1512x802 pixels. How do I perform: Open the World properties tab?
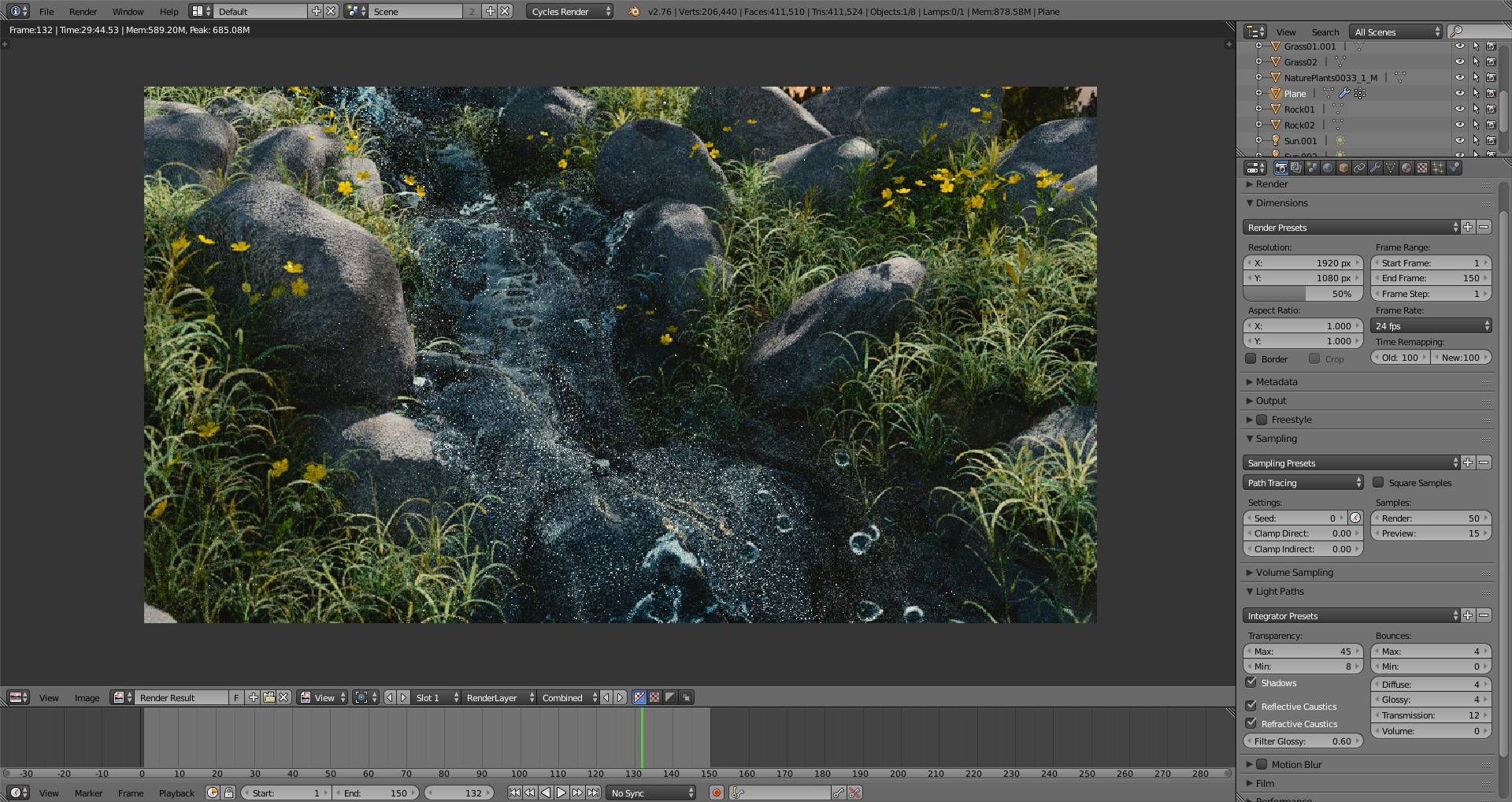[x=1328, y=168]
